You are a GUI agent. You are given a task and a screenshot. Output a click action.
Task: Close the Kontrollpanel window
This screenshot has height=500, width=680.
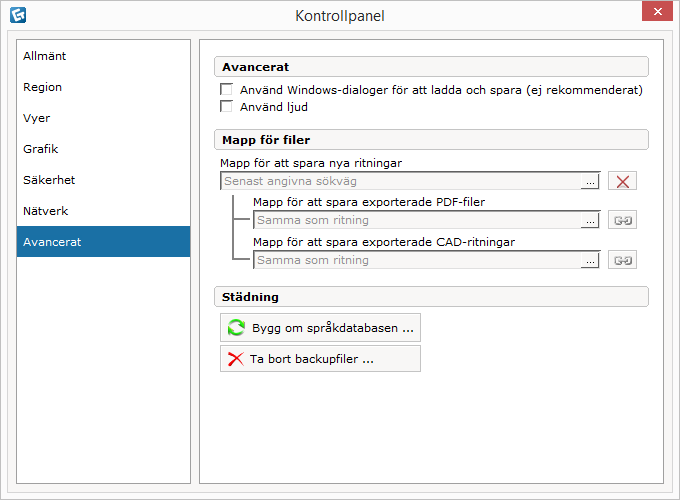[x=657, y=11]
